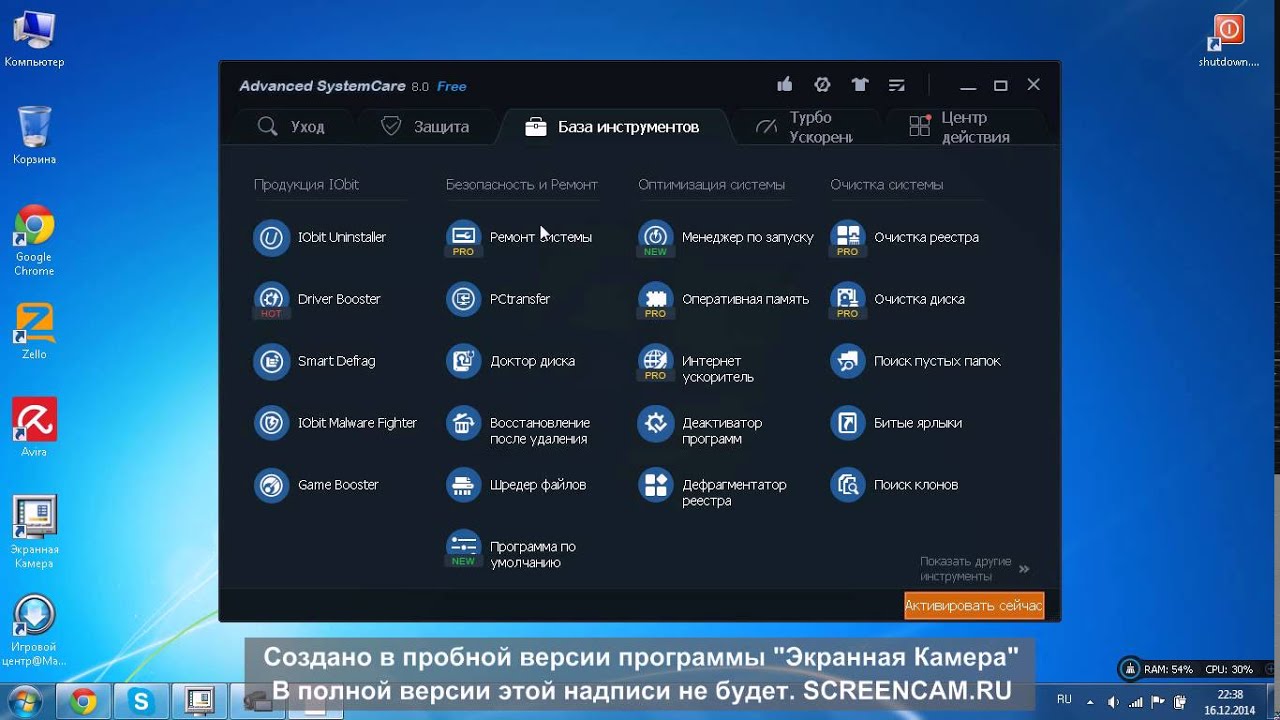Open Очистка диска icon
Viewport: 1280px width, 720px height.
(847, 300)
